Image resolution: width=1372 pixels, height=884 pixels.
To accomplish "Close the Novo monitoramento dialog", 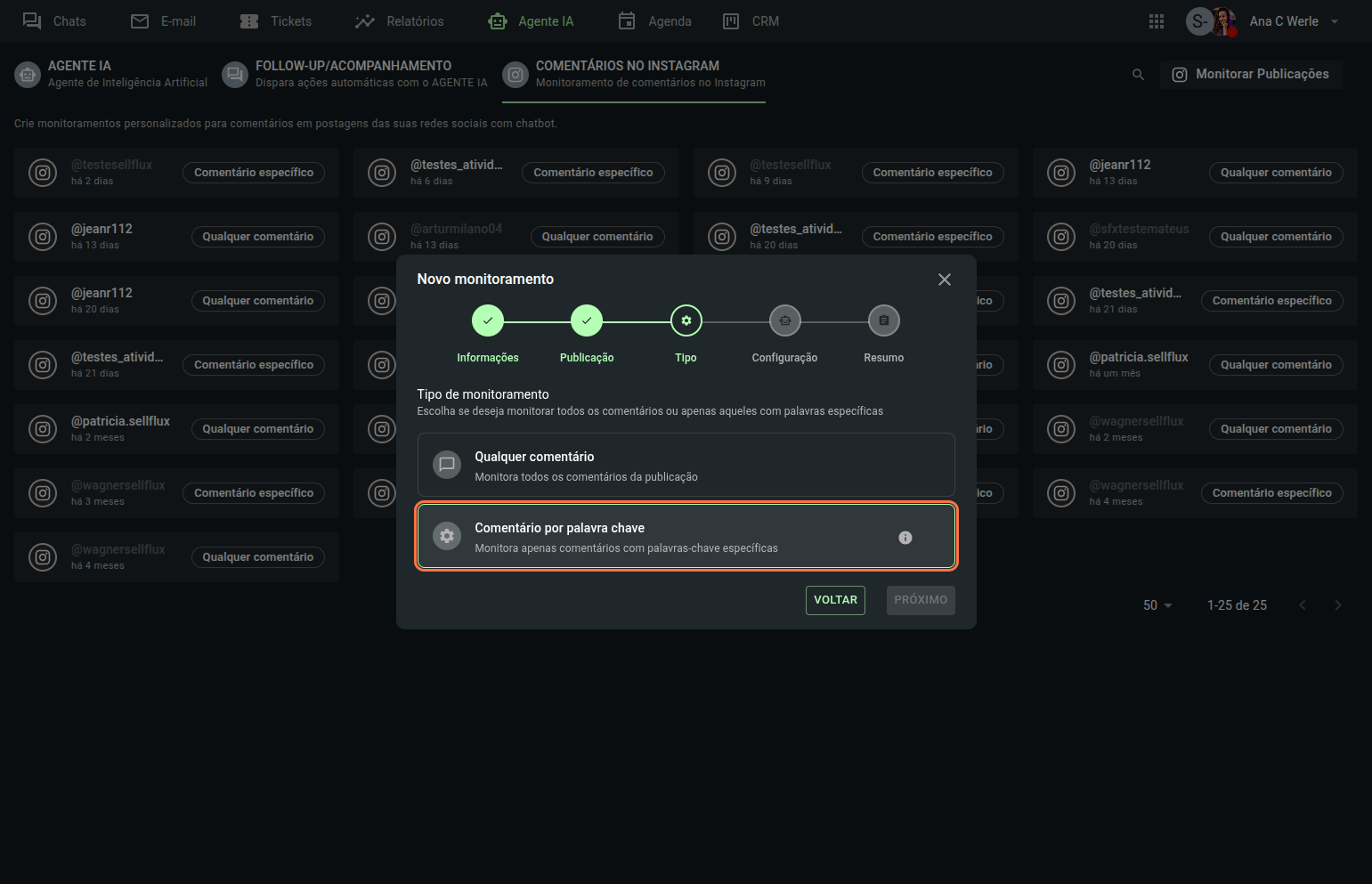I will [945, 280].
